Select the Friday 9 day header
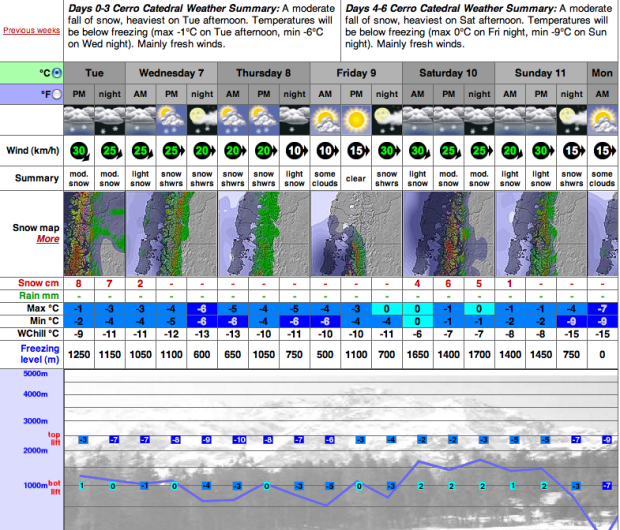 tap(356, 73)
